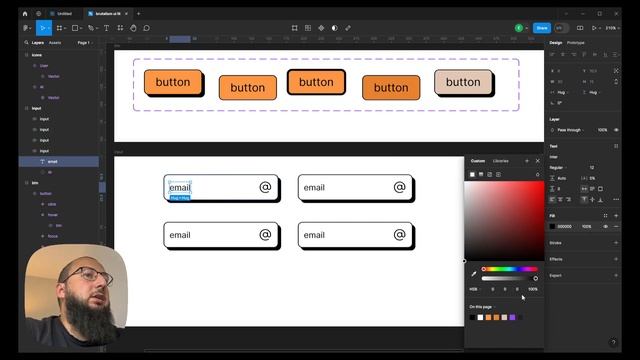Image resolution: width=640 pixels, height=360 pixels.
Task: Select the Pen tool
Action: point(91,28)
